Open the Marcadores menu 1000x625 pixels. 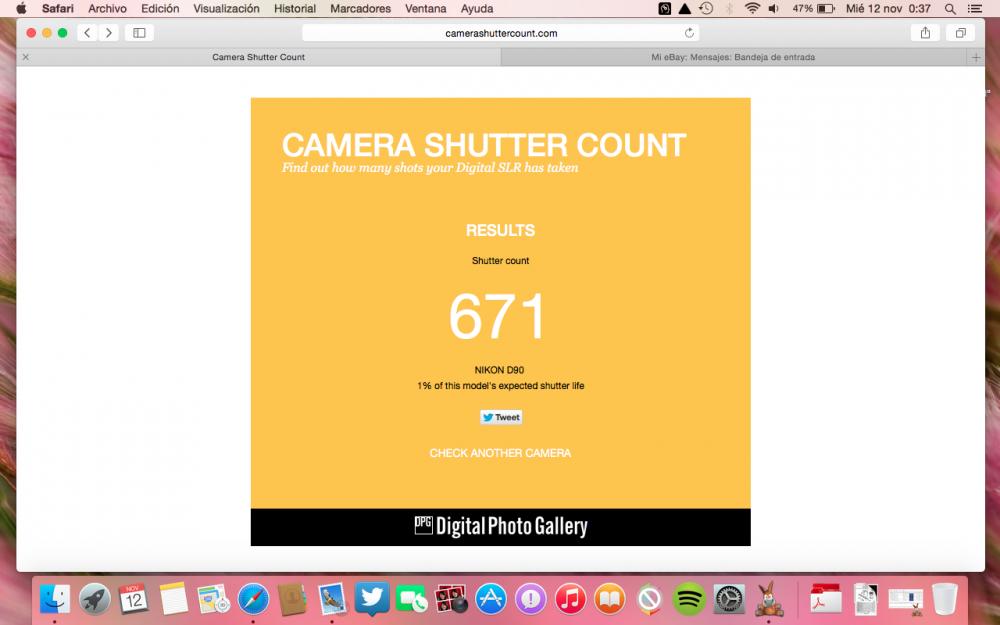tap(360, 9)
